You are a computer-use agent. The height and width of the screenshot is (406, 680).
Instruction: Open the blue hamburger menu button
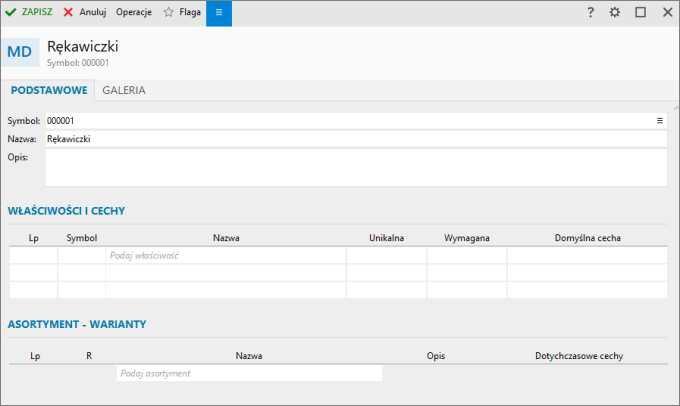[219, 12]
